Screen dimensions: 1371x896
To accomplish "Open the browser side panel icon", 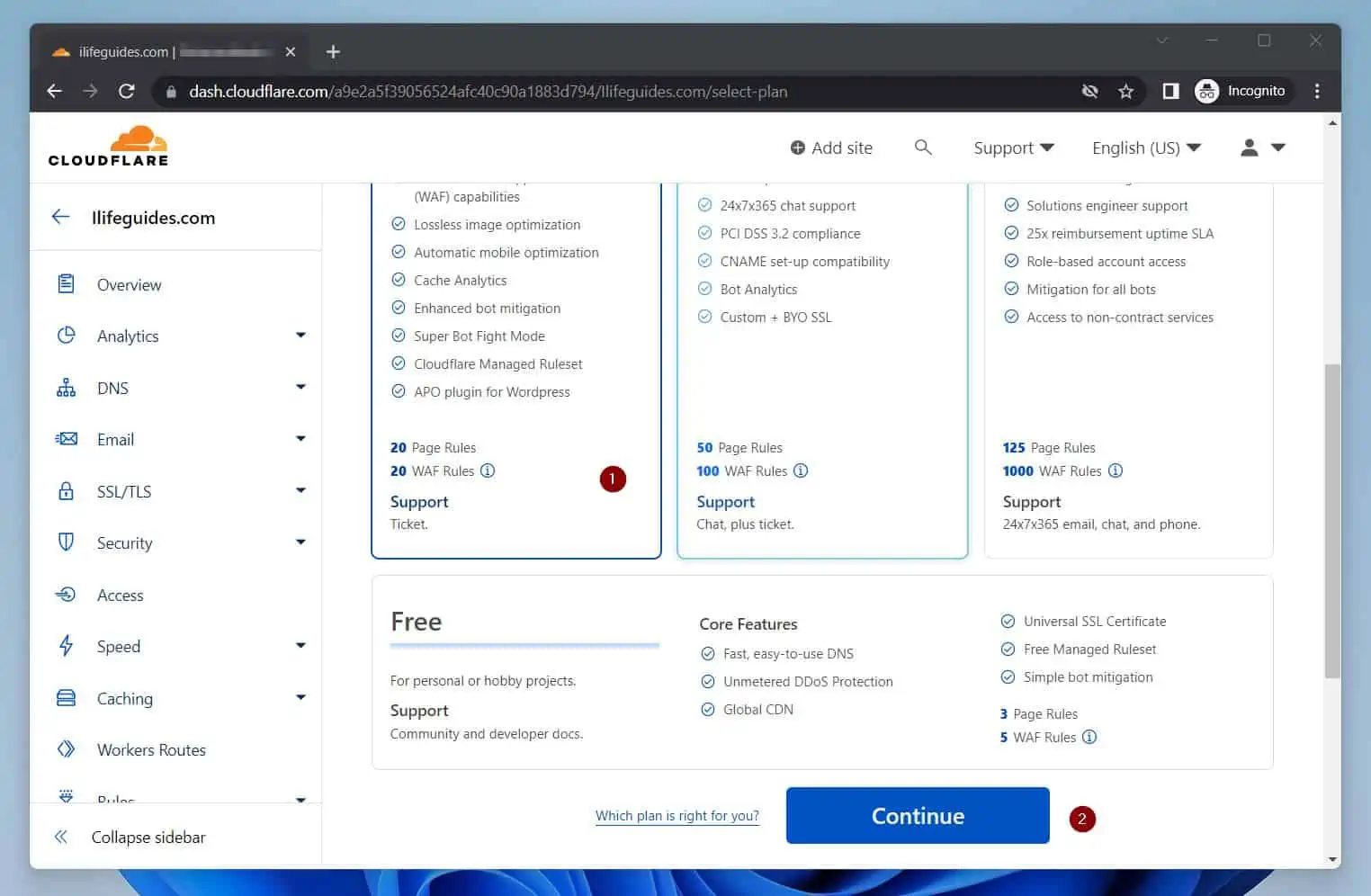I will [1170, 91].
